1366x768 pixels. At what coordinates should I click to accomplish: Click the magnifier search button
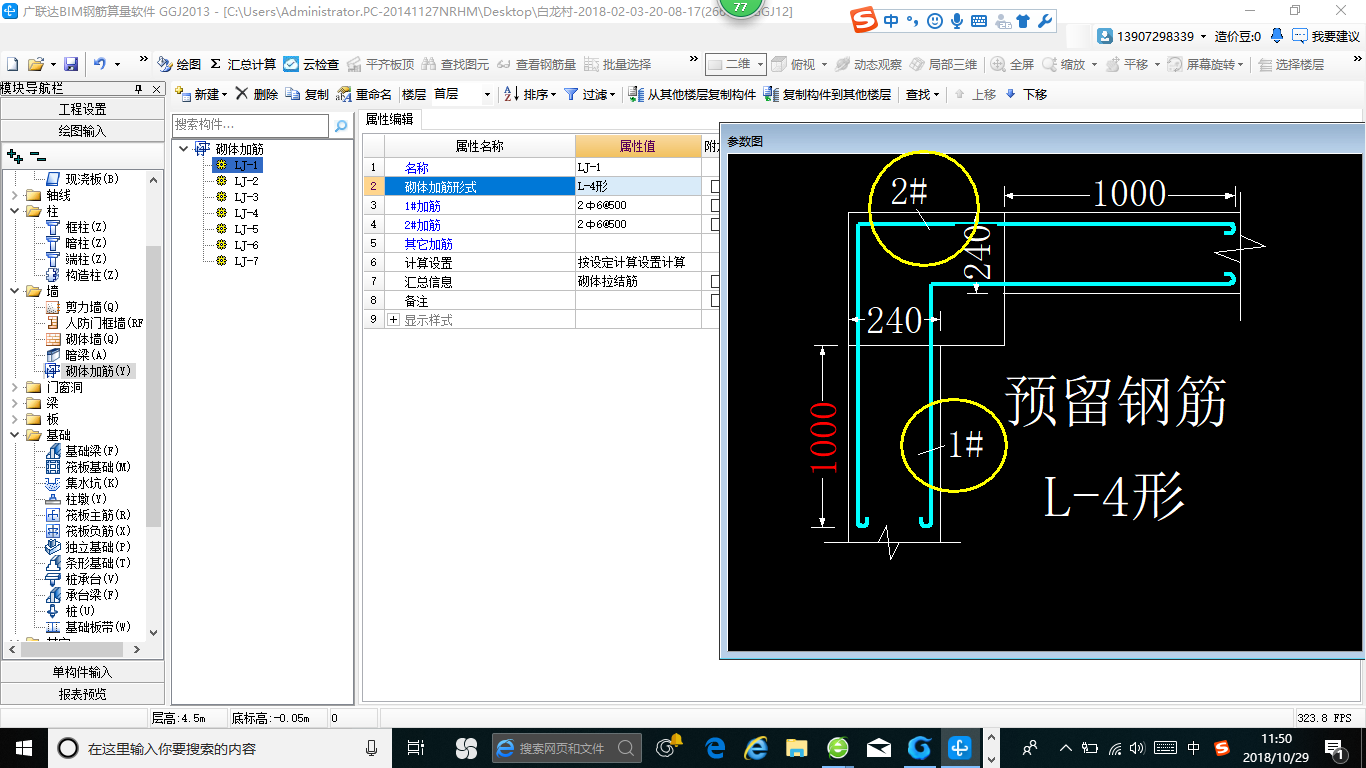tap(341, 126)
